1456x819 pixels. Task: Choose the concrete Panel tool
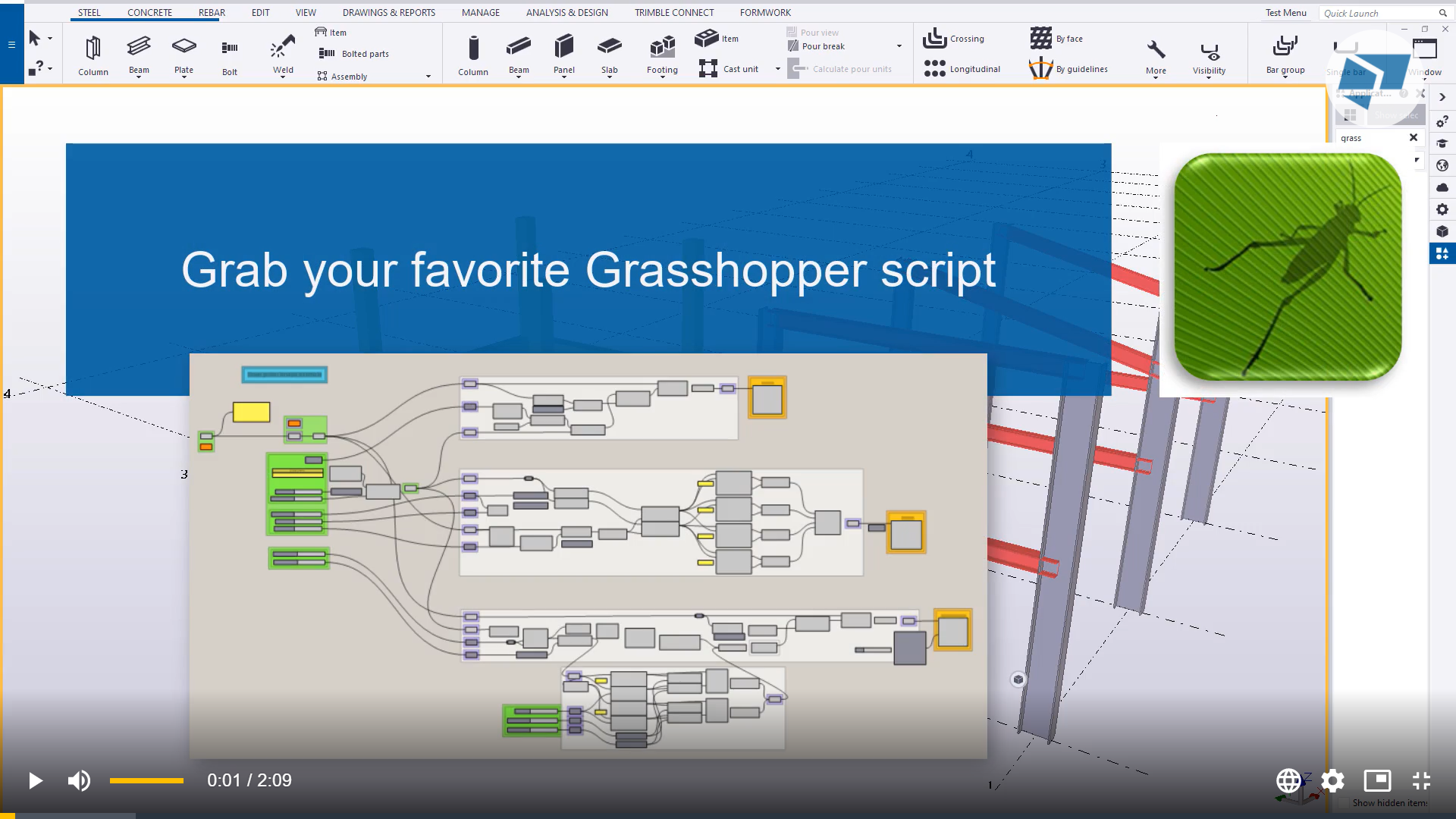pos(563,55)
